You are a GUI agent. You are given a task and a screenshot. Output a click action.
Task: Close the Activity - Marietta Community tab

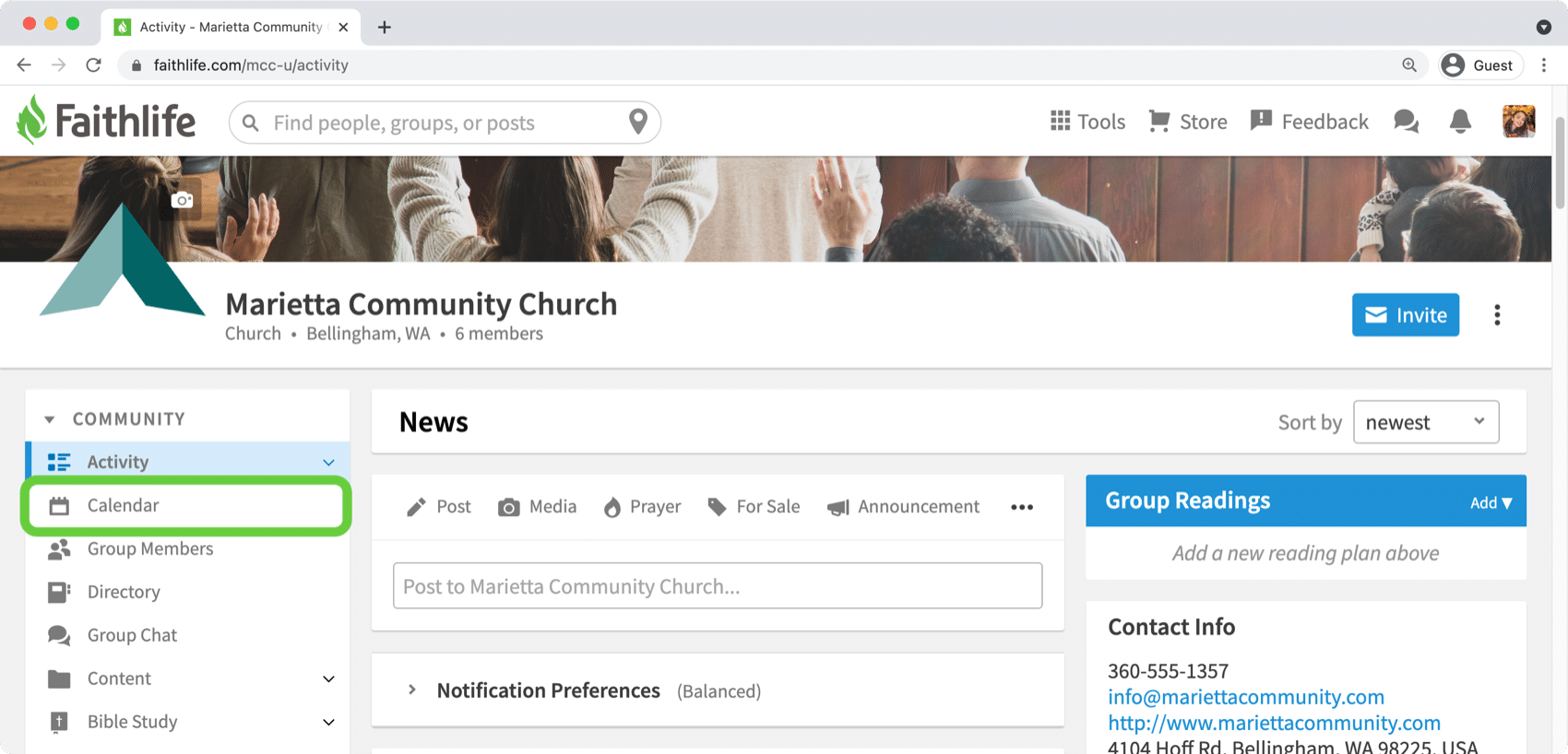click(343, 27)
